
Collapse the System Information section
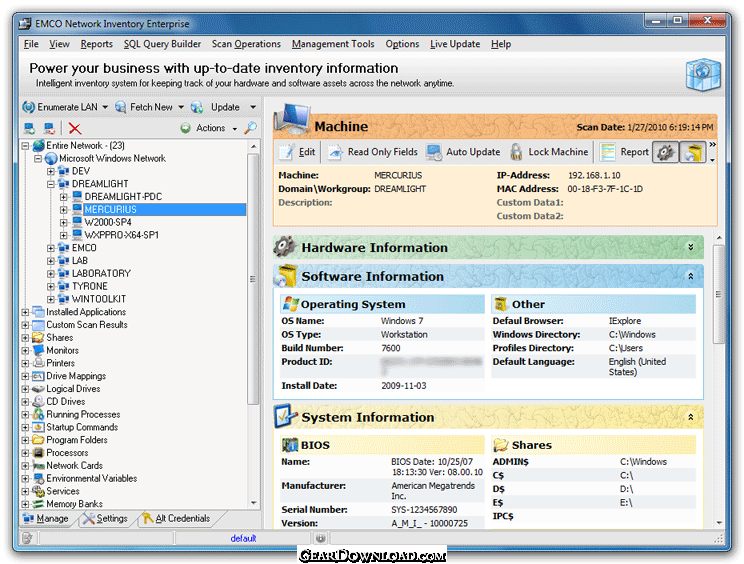[x=690, y=417]
